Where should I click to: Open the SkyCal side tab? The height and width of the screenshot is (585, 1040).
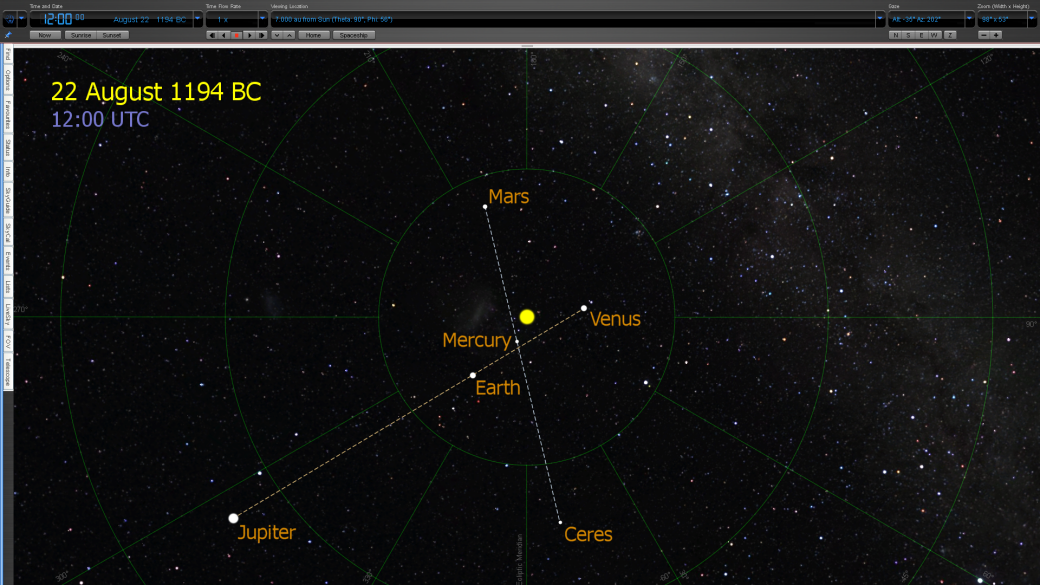coord(8,232)
